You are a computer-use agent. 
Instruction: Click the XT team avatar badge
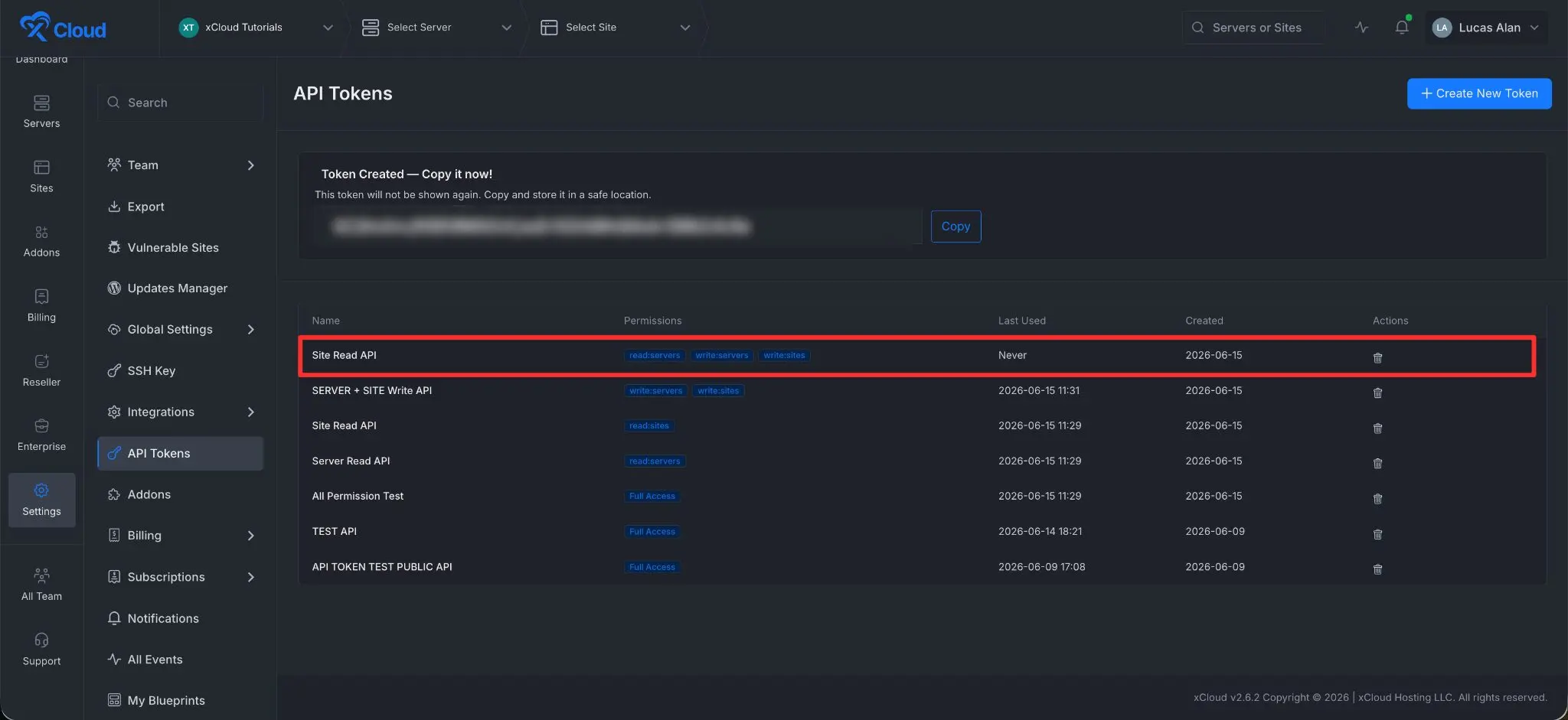point(188,28)
